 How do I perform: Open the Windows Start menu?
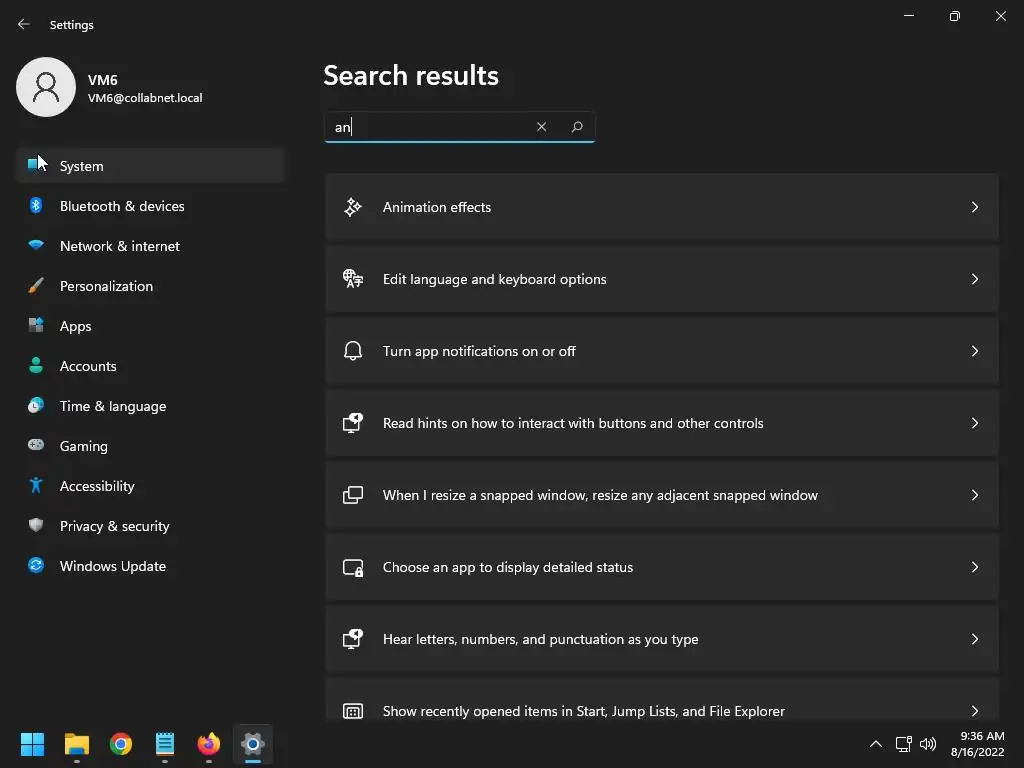tap(32, 744)
